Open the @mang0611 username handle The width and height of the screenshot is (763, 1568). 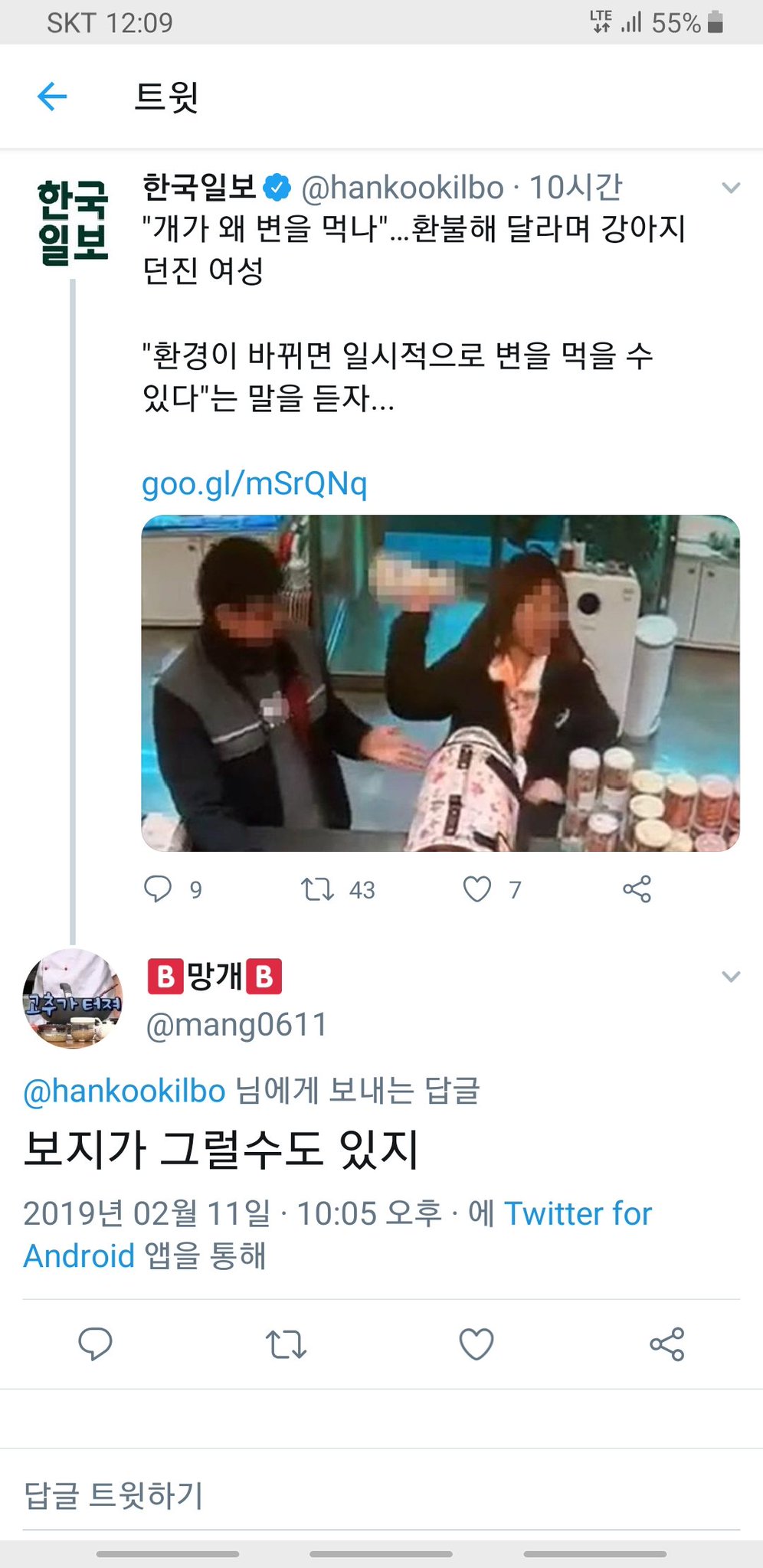tap(237, 1024)
